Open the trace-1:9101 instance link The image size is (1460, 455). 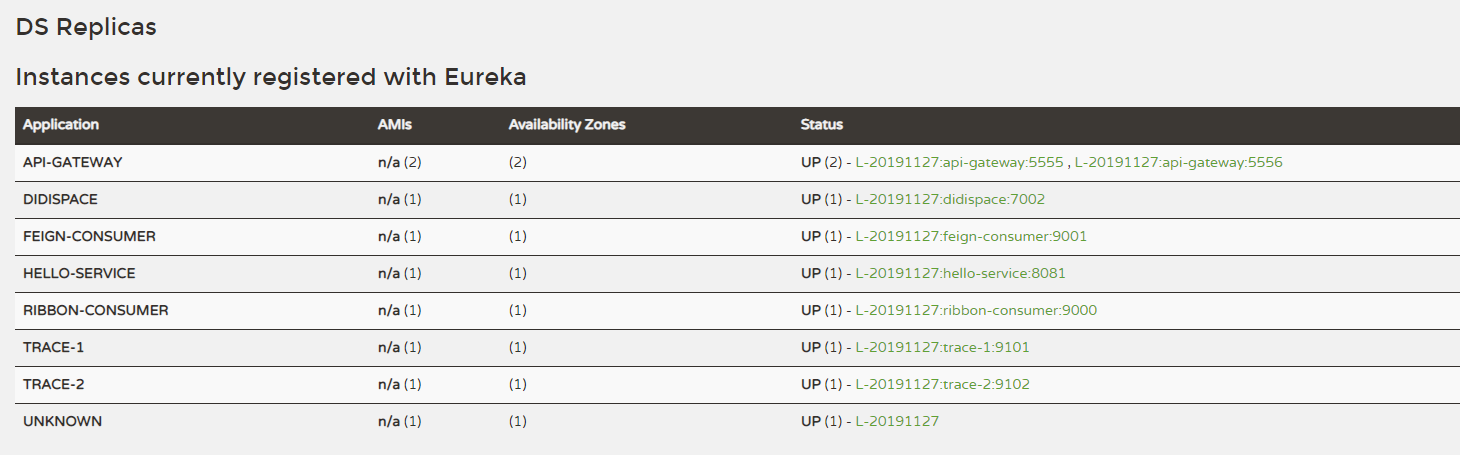942,347
